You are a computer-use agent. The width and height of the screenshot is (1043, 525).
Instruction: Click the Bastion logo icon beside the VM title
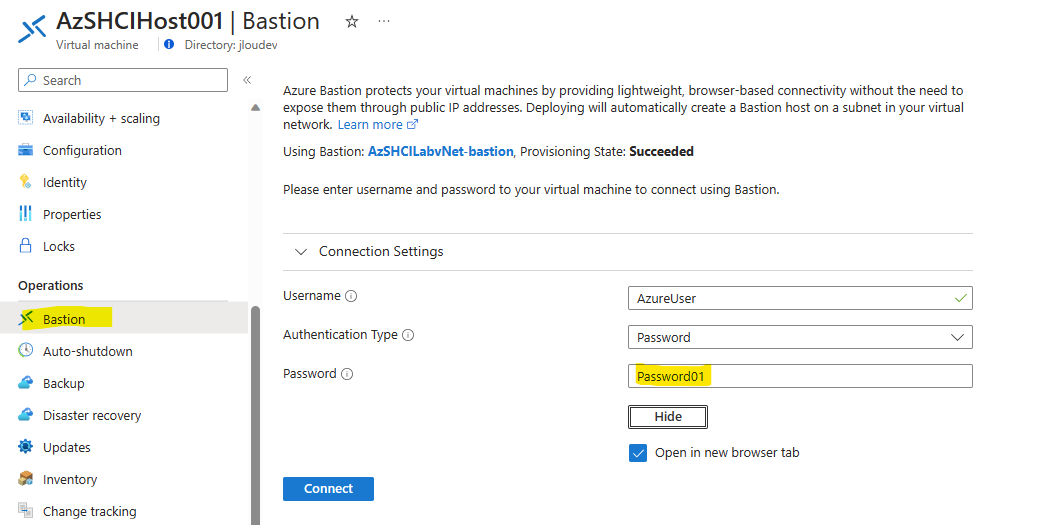click(x=31, y=29)
